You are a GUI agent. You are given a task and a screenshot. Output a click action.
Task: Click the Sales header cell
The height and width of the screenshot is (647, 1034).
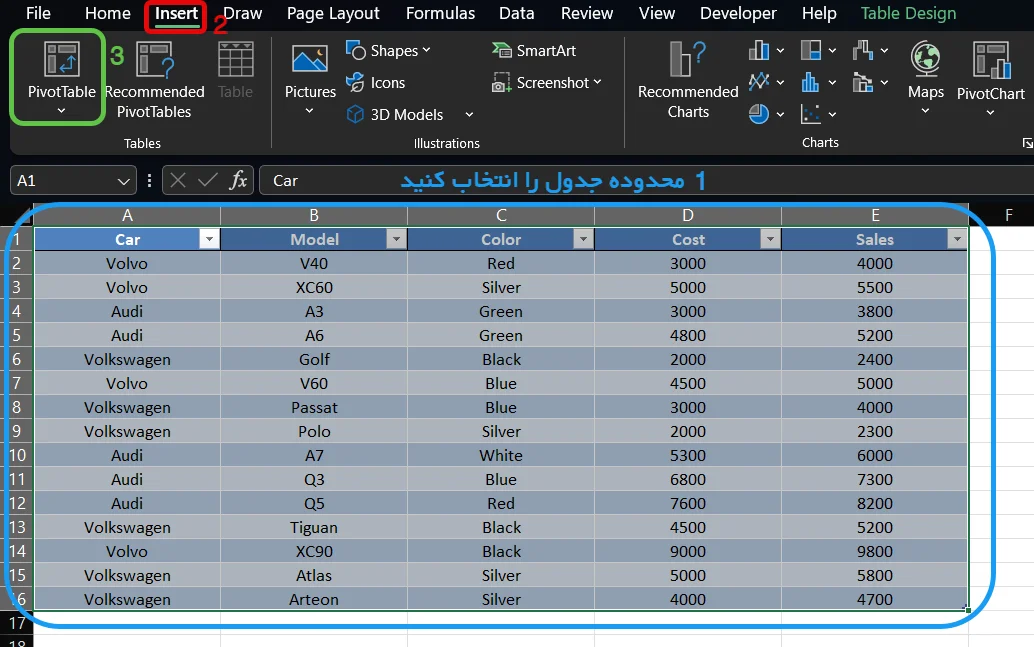click(874, 239)
